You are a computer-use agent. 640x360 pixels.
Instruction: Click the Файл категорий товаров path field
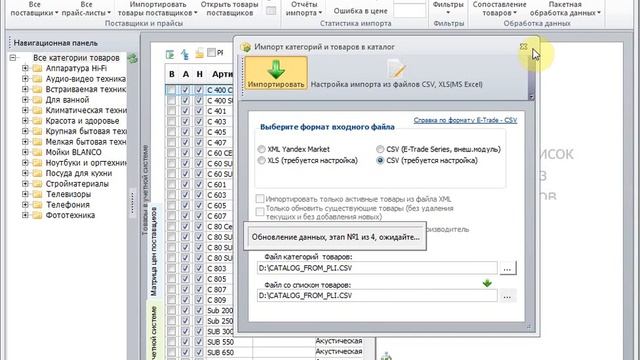coord(377,268)
